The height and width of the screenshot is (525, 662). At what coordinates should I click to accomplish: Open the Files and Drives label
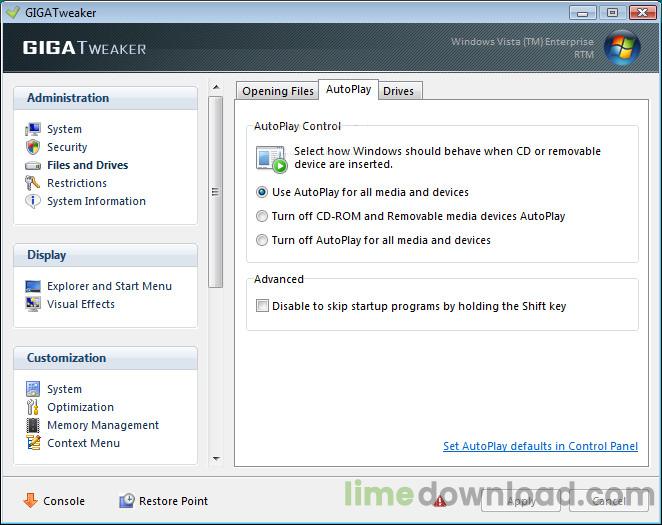tap(87, 165)
